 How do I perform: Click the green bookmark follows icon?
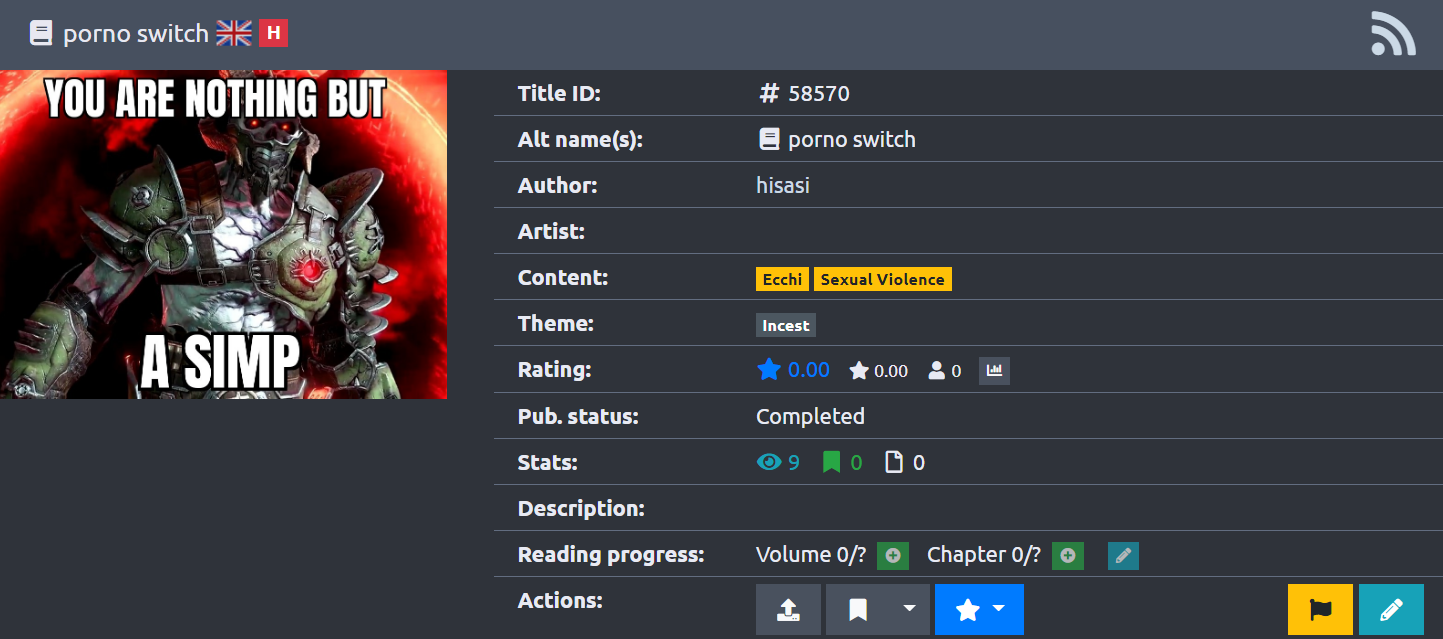coord(832,462)
